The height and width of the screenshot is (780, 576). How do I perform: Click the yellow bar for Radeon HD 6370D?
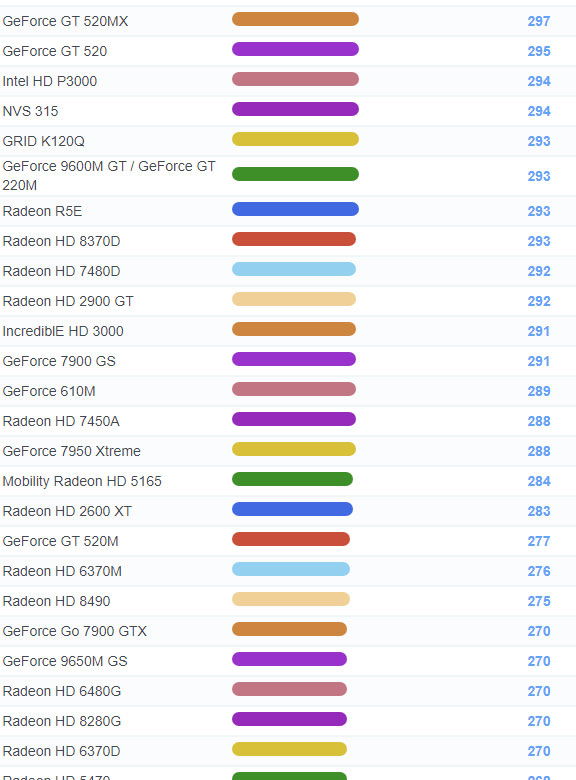pyautogui.click(x=289, y=749)
